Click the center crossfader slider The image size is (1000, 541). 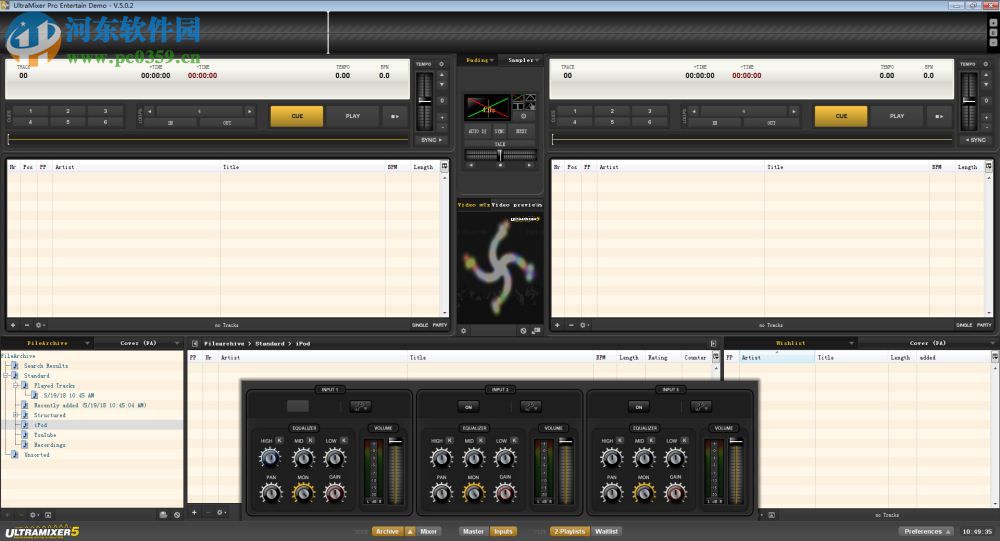[499, 154]
